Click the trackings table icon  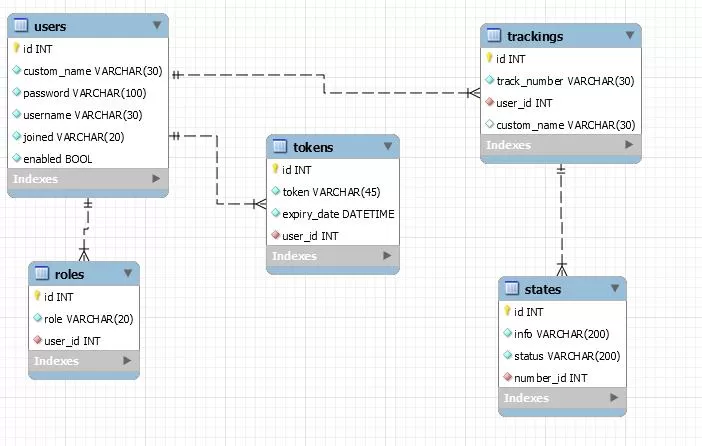click(x=493, y=35)
